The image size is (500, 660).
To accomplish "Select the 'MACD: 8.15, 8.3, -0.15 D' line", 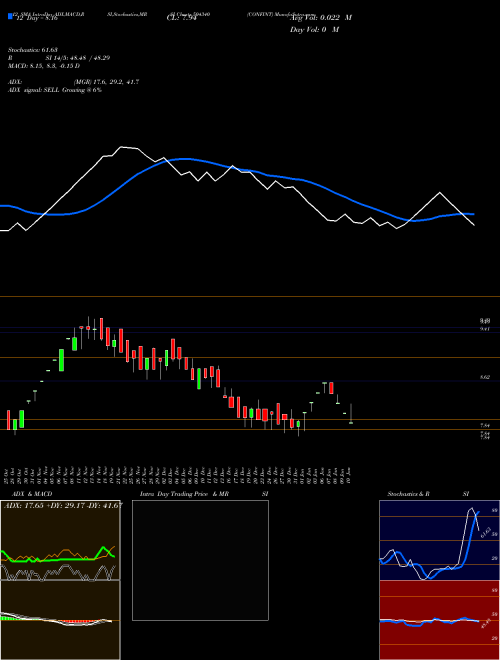I will [44, 66].
